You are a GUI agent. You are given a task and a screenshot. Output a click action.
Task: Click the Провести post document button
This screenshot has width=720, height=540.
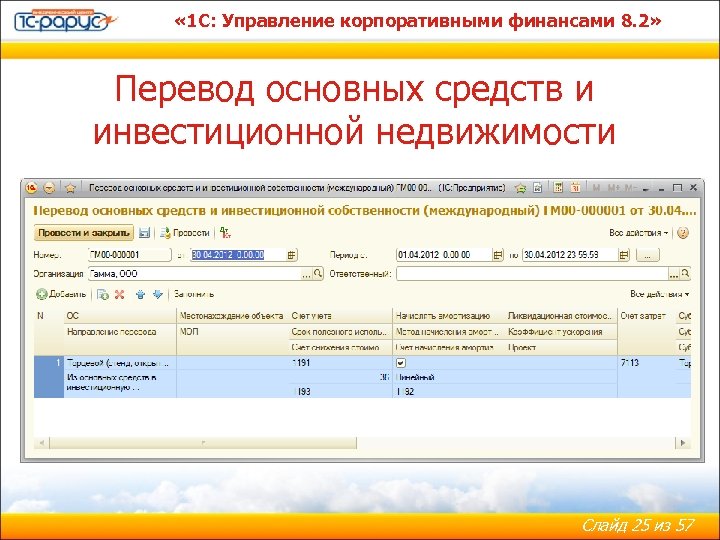pyautogui.click(x=185, y=233)
